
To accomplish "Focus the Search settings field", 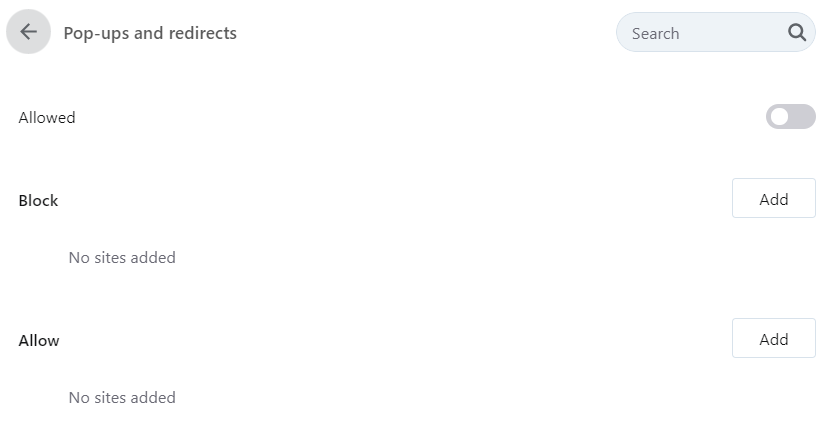I will [715, 32].
